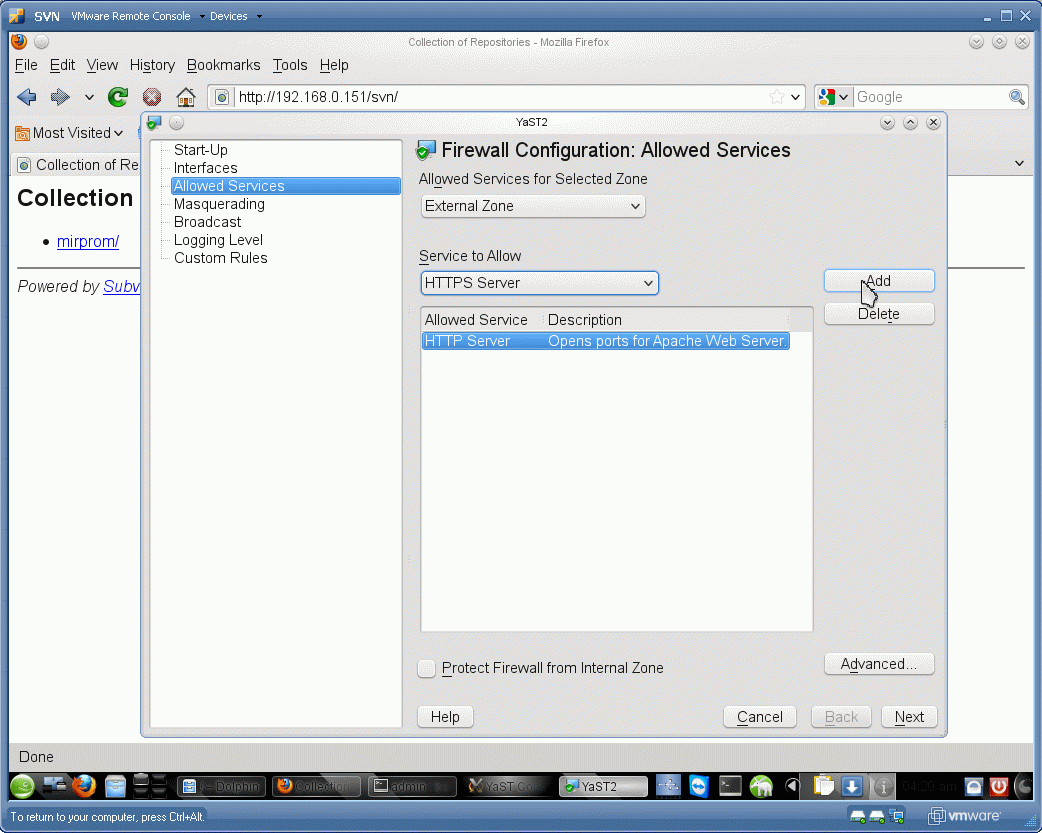This screenshot has height=833, width=1042.
Task: Click the Advanced... button
Action: point(879,664)
